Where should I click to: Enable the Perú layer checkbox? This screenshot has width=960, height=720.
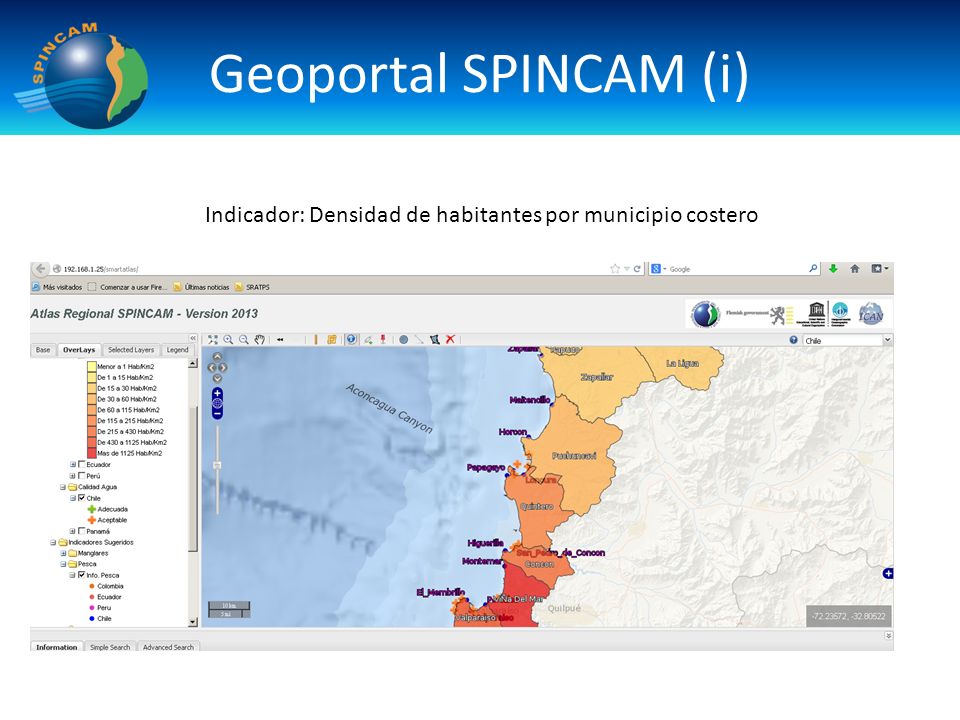point(81,476)
